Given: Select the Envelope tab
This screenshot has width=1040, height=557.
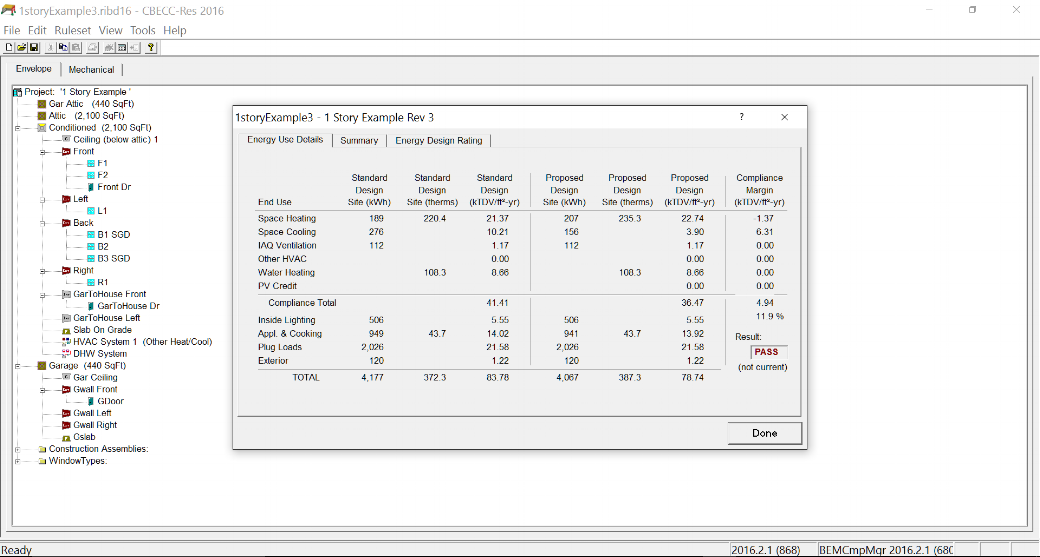Looking at the screenshot, I should click(x=34, y=69).
